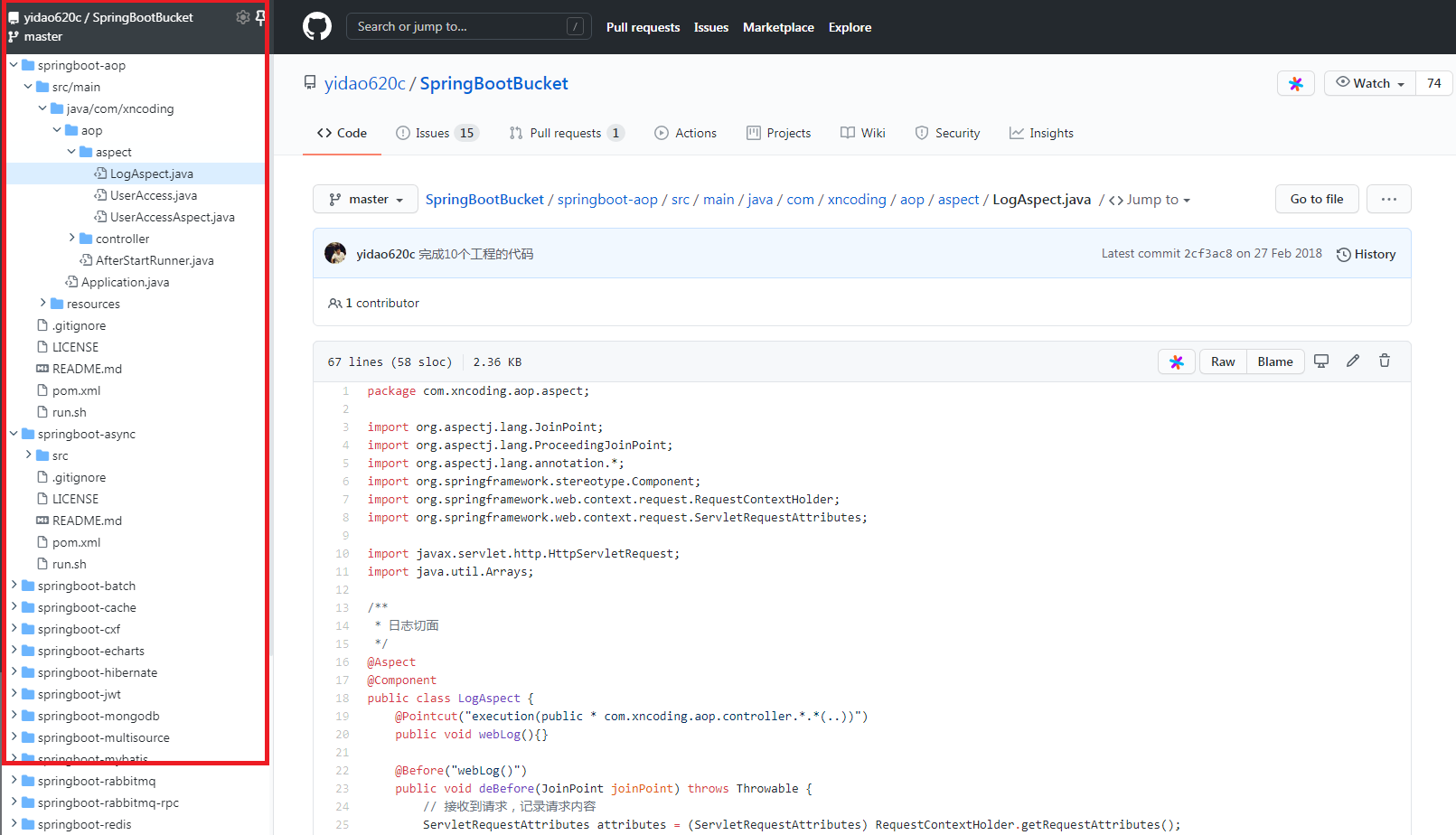The width and height of the screenshot is (1456, 835).
Task: Click the GitHub logo icon
Action: click(316, 26)
